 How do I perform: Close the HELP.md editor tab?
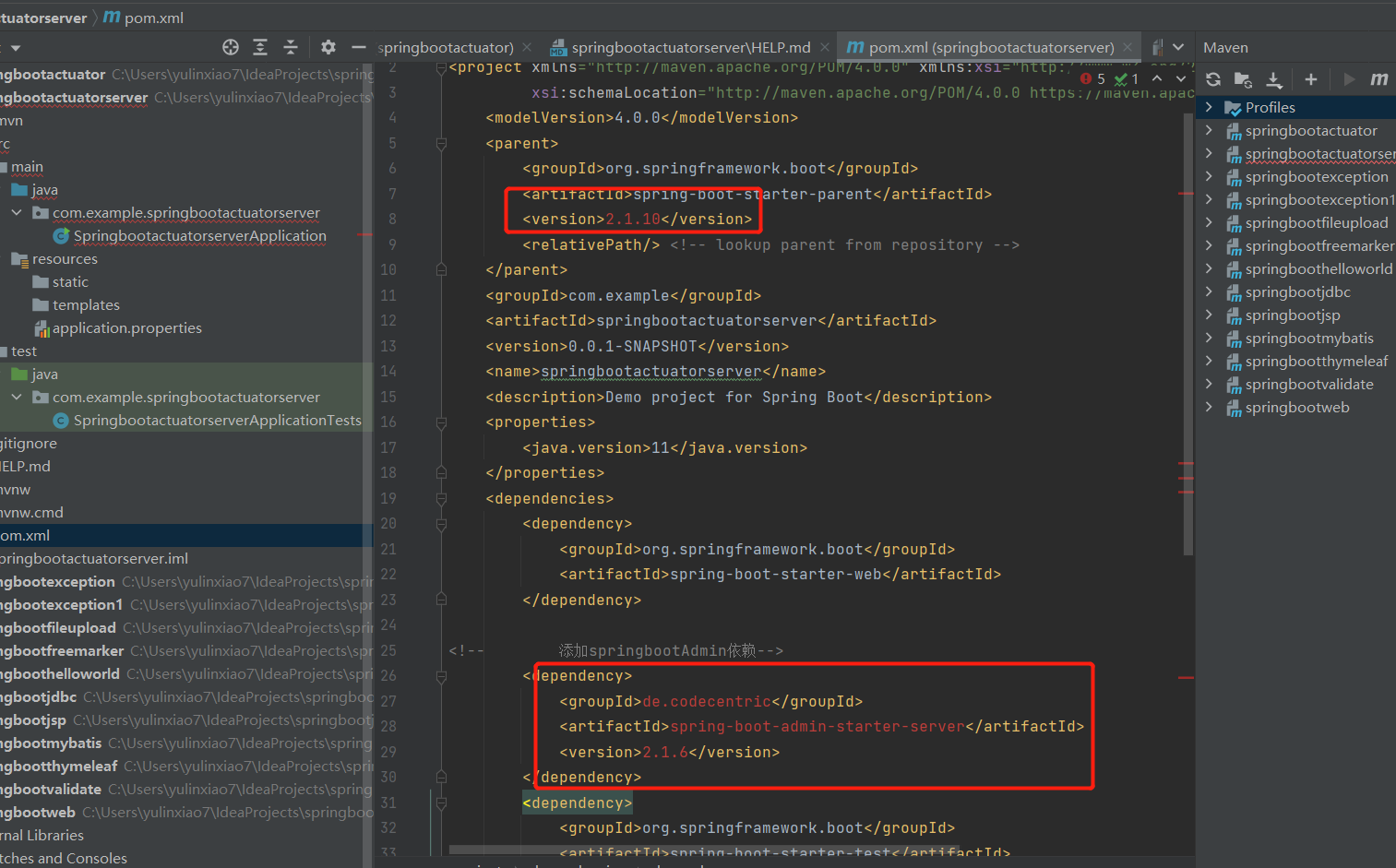pos(825,47)
